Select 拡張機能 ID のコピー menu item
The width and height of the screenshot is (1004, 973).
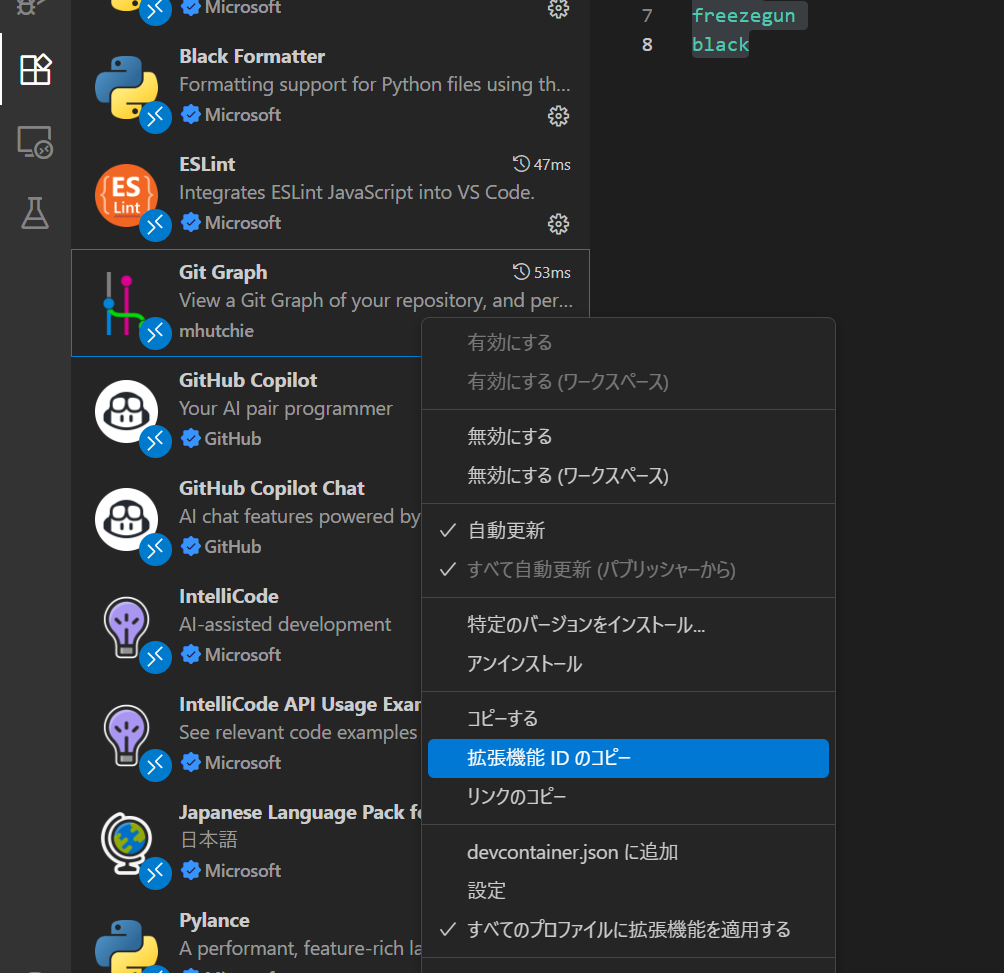pos(628,759)
